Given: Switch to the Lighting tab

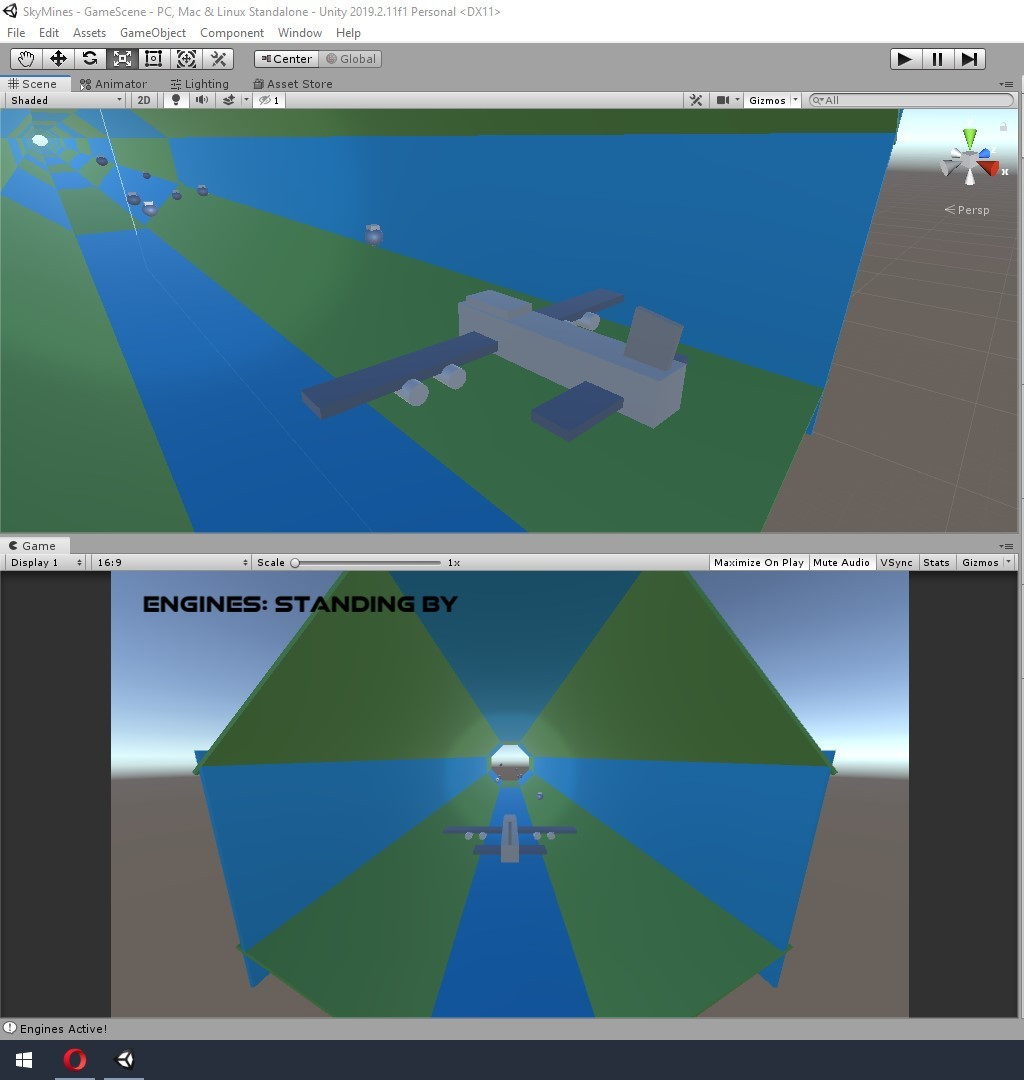Looking at the screenshot, I should [x=200, y=83].
